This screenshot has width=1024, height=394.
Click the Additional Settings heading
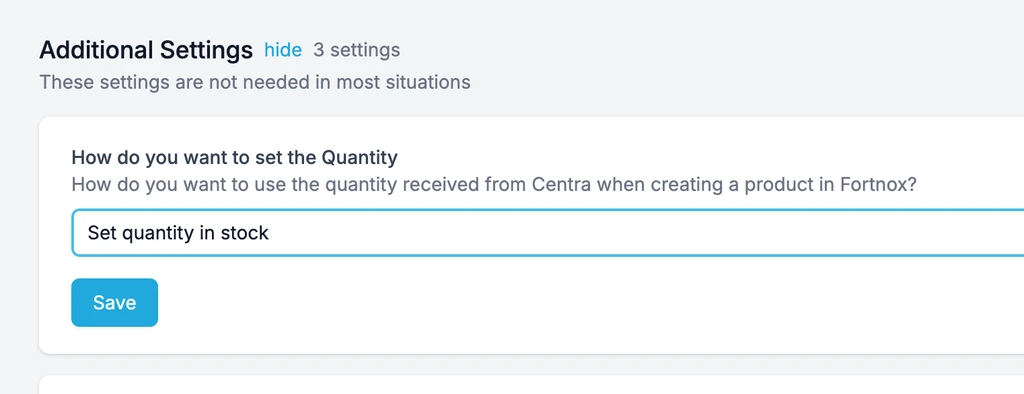point(146,50)
